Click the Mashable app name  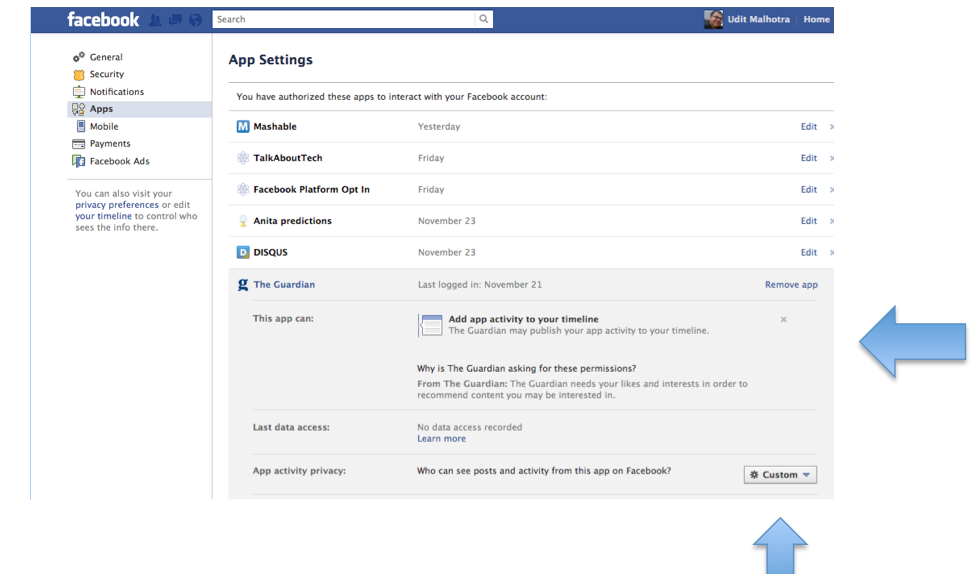point(275,126)
